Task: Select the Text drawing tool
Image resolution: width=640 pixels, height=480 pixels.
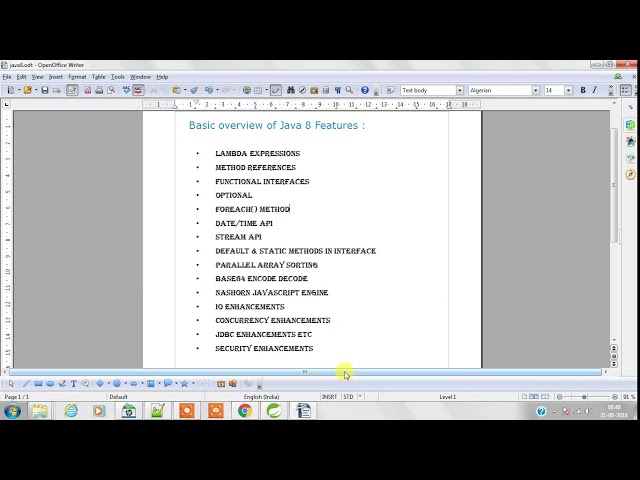Action: click(x=73, y=384)
